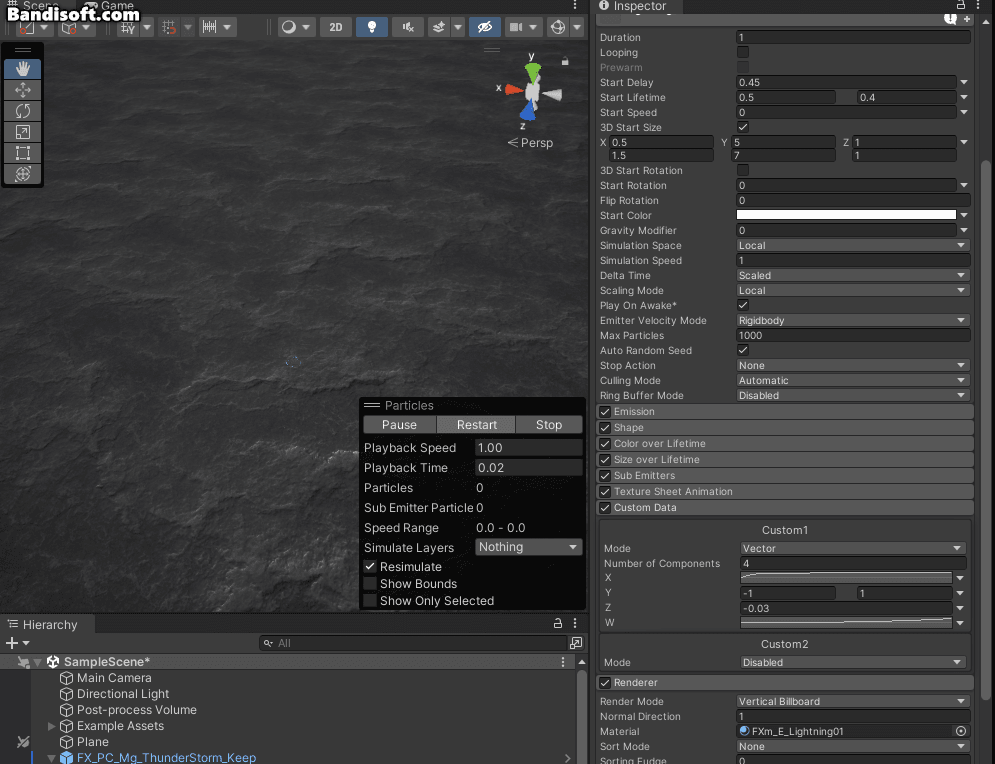The width and height of the screenshot is (995, 764).
Task: Select the Rect transform tool
Action: 23,153
